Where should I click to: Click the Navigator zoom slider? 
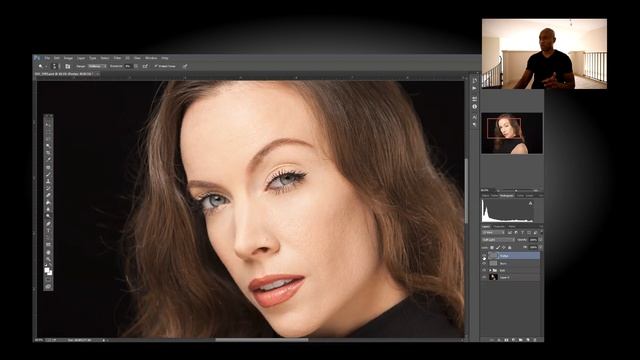[x=516, y=190]
